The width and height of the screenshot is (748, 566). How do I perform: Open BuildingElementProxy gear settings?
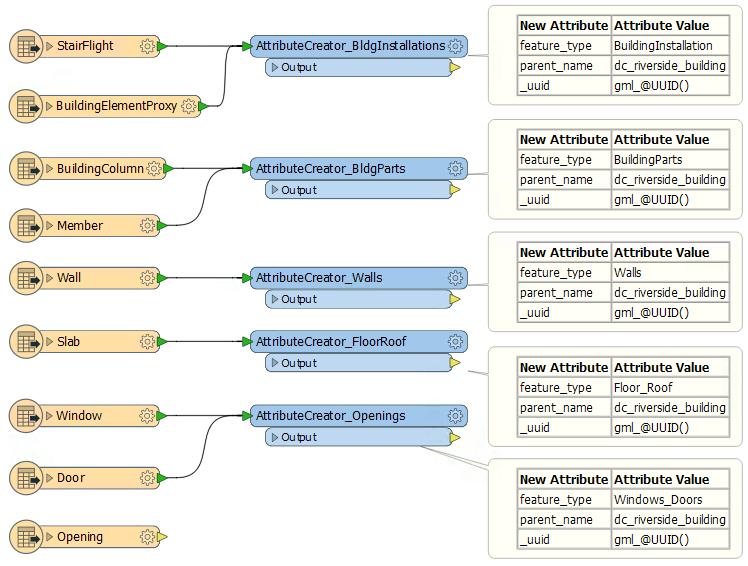click(189, 106)
